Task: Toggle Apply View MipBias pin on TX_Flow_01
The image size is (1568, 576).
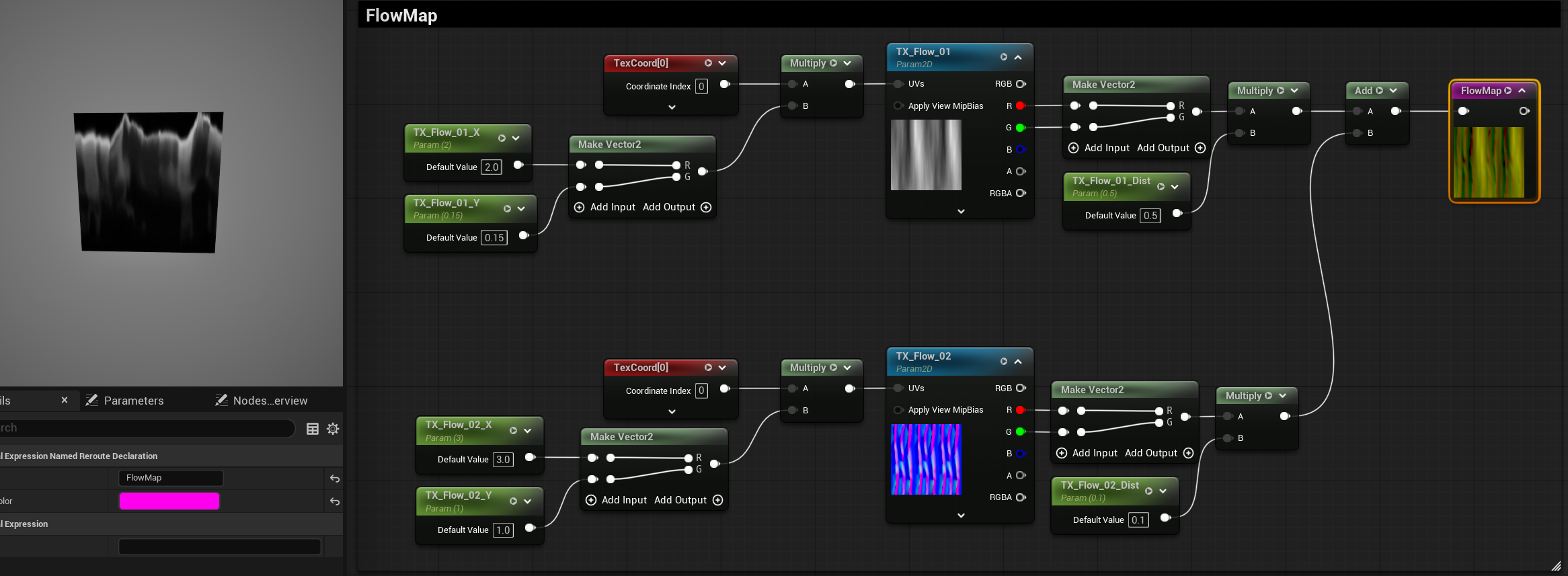Action: [x=898, y=106]
